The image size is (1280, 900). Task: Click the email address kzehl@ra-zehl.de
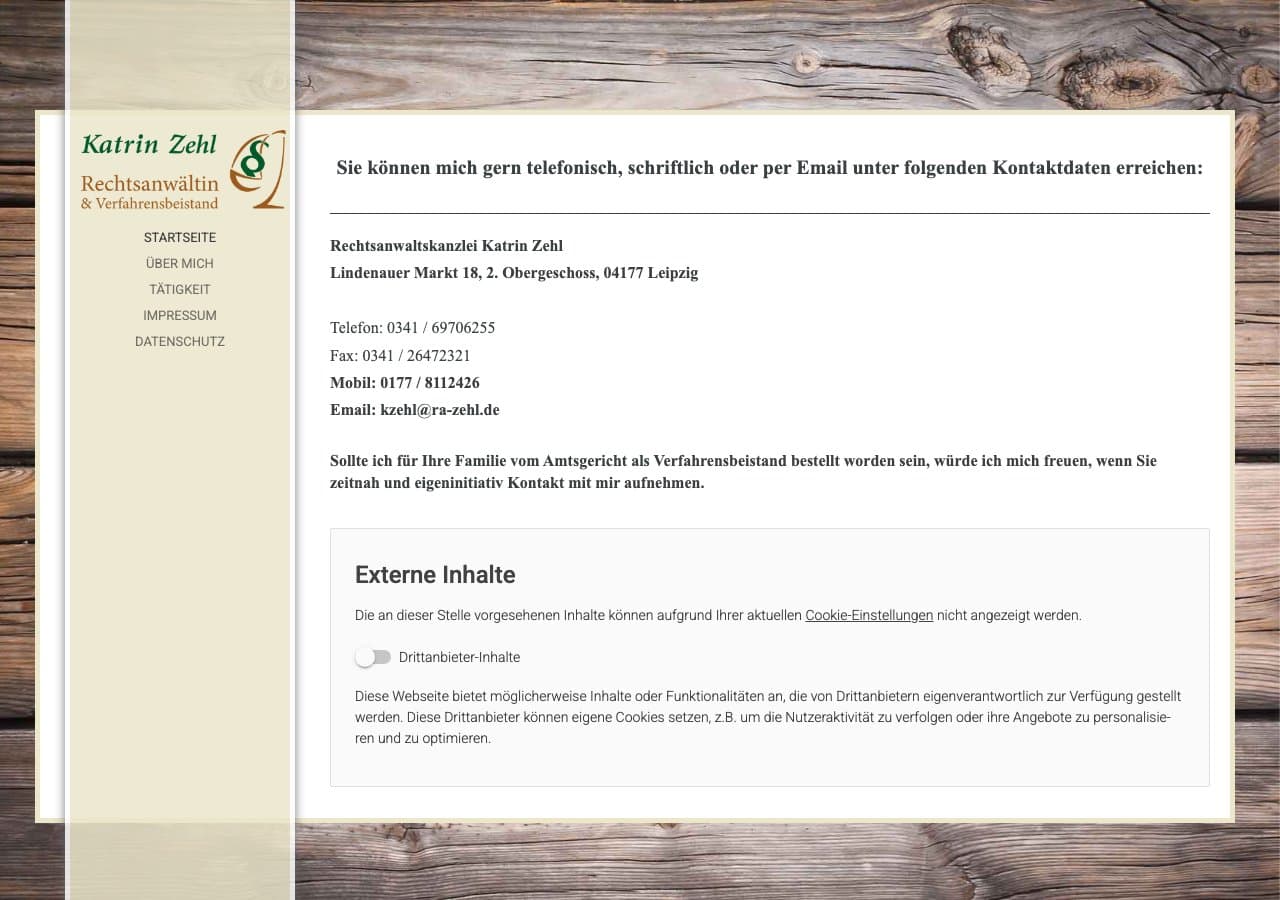(439, 410)
